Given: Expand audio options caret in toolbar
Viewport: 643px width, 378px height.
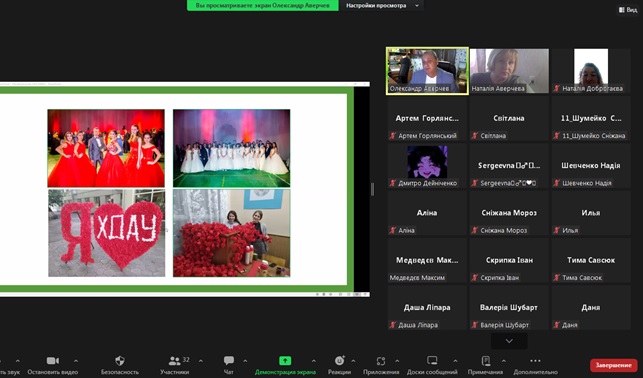Looking at the screenshot, I should pos(18,361).
